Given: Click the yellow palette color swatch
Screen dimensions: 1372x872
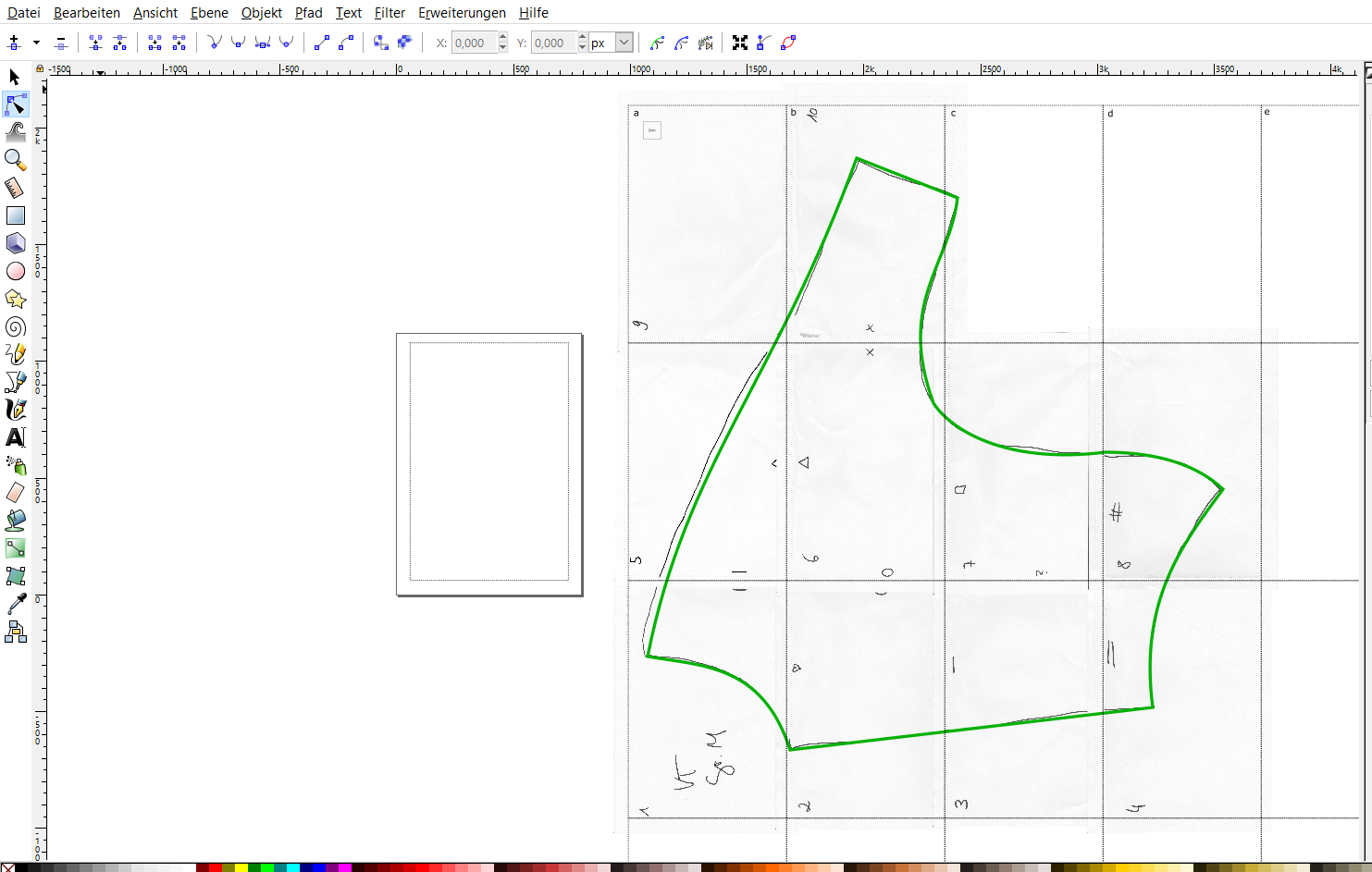Looking at the screenshot, I should point(241,867).
